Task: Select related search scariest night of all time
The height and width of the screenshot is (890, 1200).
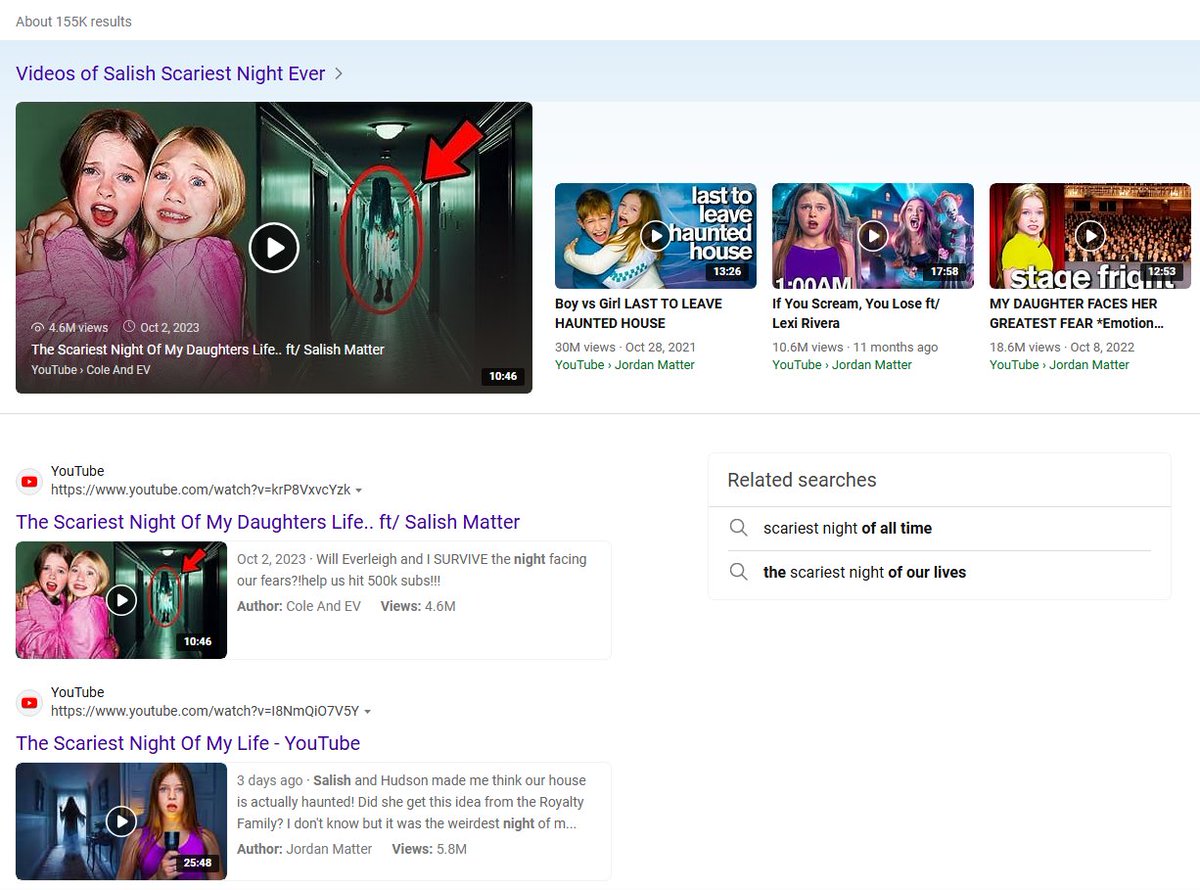Action: pos(847,528)
